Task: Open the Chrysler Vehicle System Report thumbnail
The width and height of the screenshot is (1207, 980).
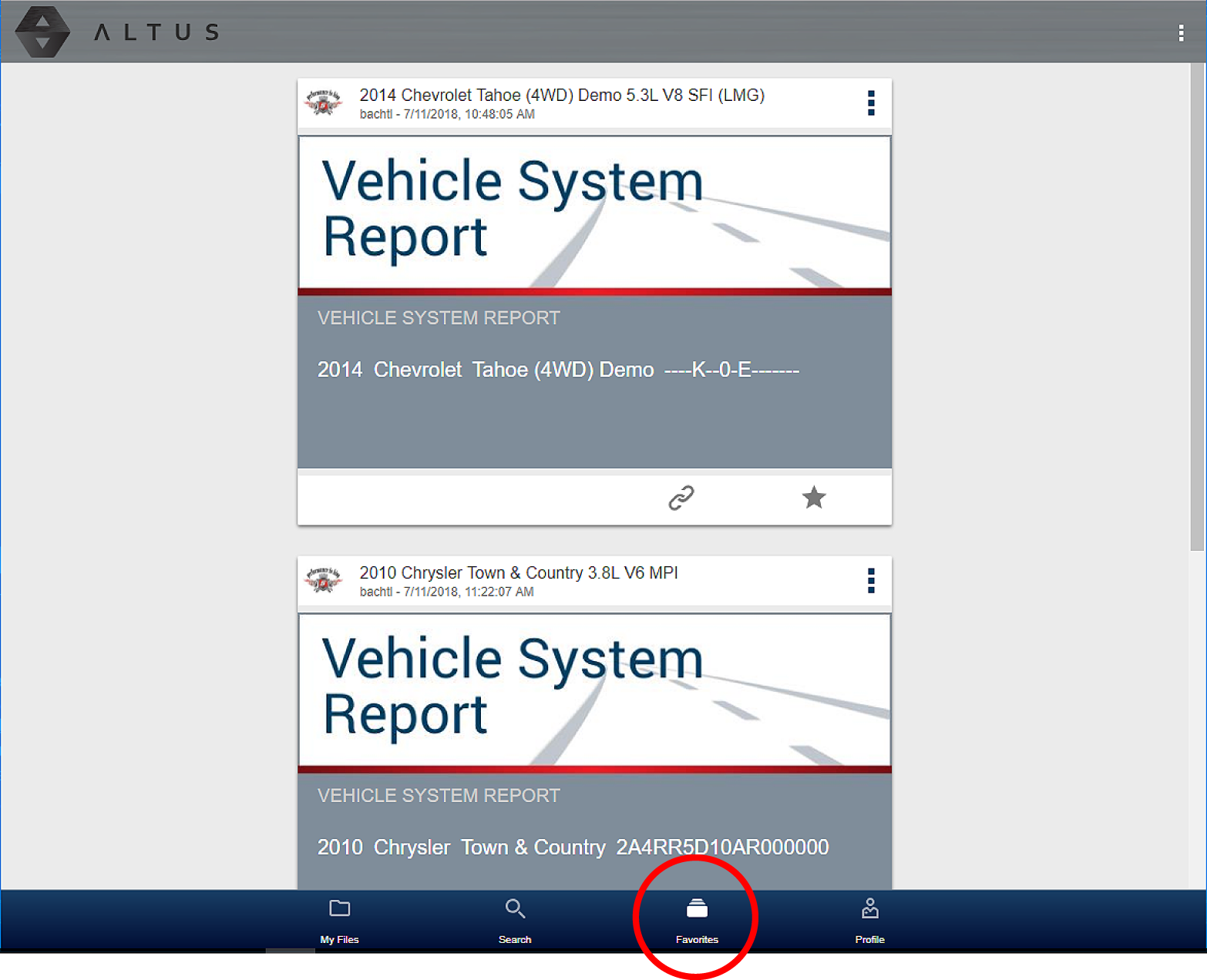Action: coord(594,691)
